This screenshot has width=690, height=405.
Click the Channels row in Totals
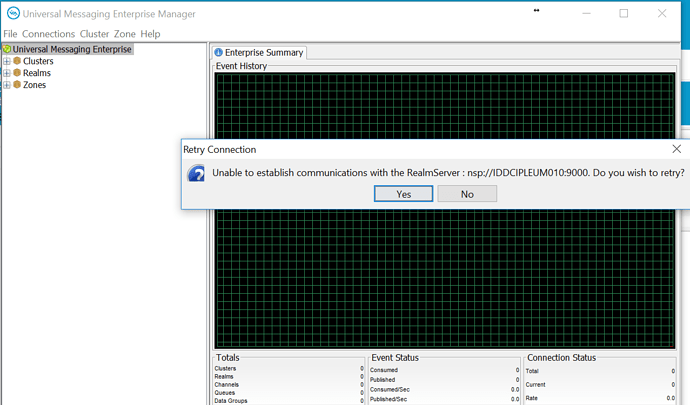[289, 384]
